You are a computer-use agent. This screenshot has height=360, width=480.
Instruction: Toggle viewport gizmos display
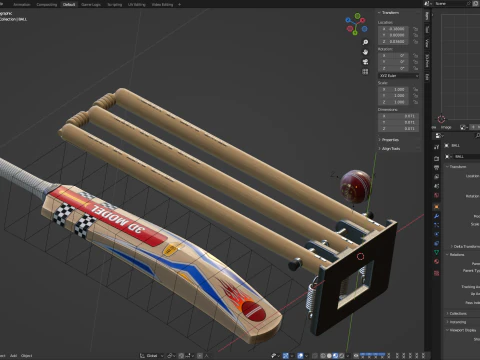(285, 356)
